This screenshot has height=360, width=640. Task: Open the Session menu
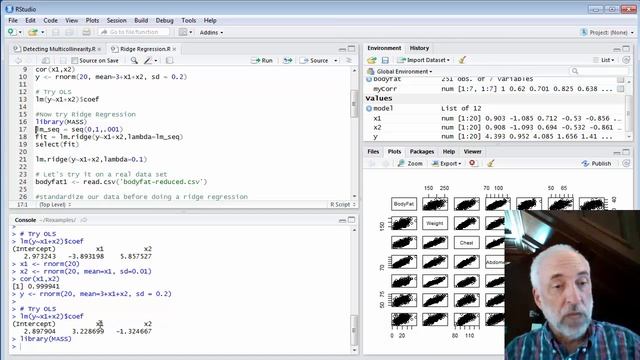click(x=116, y=20)
